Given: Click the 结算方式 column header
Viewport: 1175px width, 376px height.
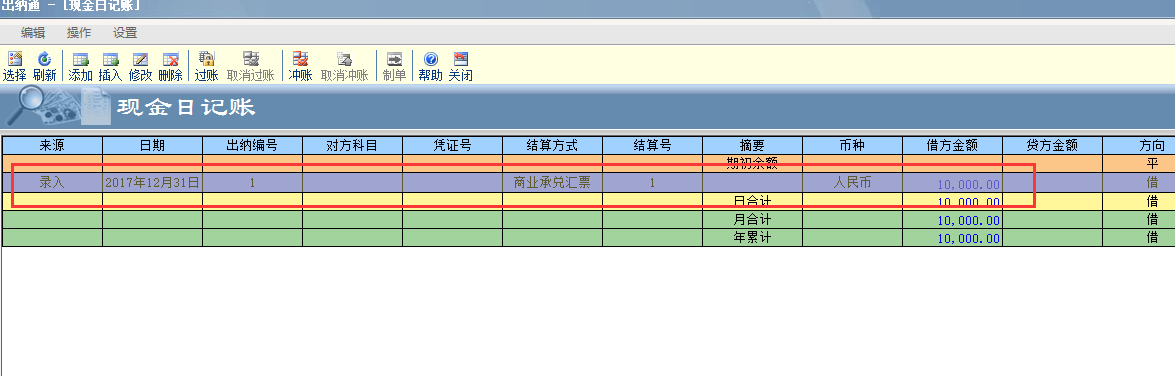Looking at the screenshot, I should [552, 145].
